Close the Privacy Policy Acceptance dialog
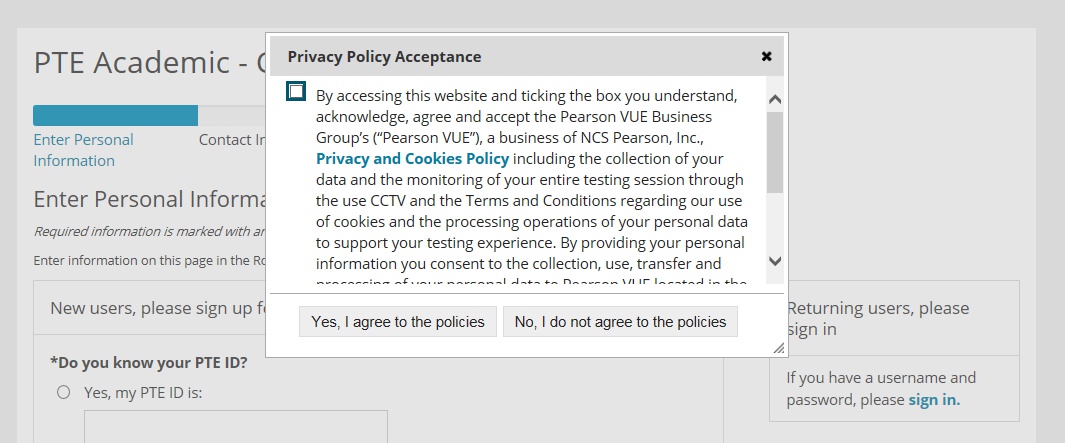The width and height of the screenshot is (1065, 443). [766, 57]
